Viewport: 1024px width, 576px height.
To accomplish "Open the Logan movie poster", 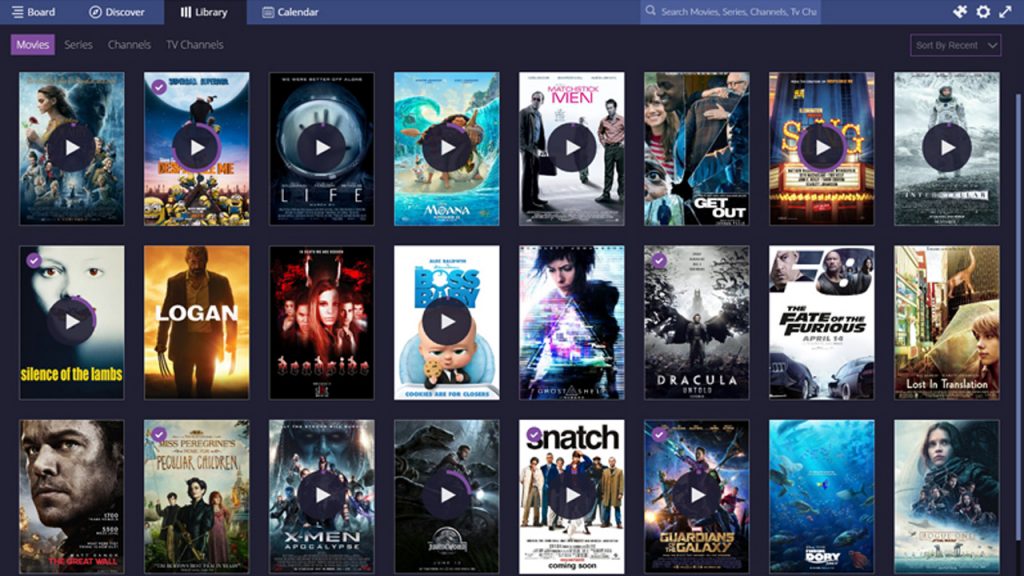I will coord(197,323).
